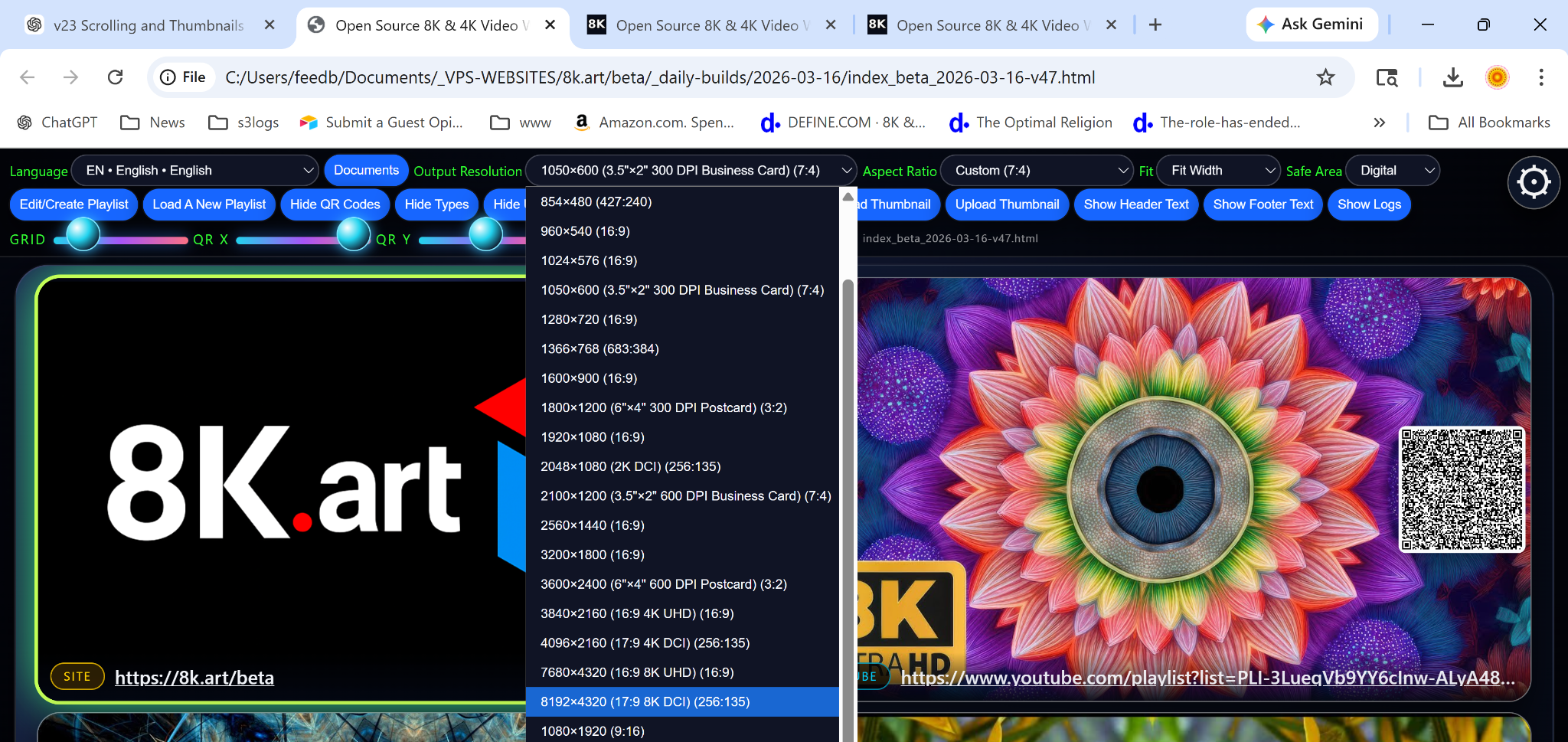
Task: Click the dropdown list scrollbar up arrow
Action: [x=848, y=198]
